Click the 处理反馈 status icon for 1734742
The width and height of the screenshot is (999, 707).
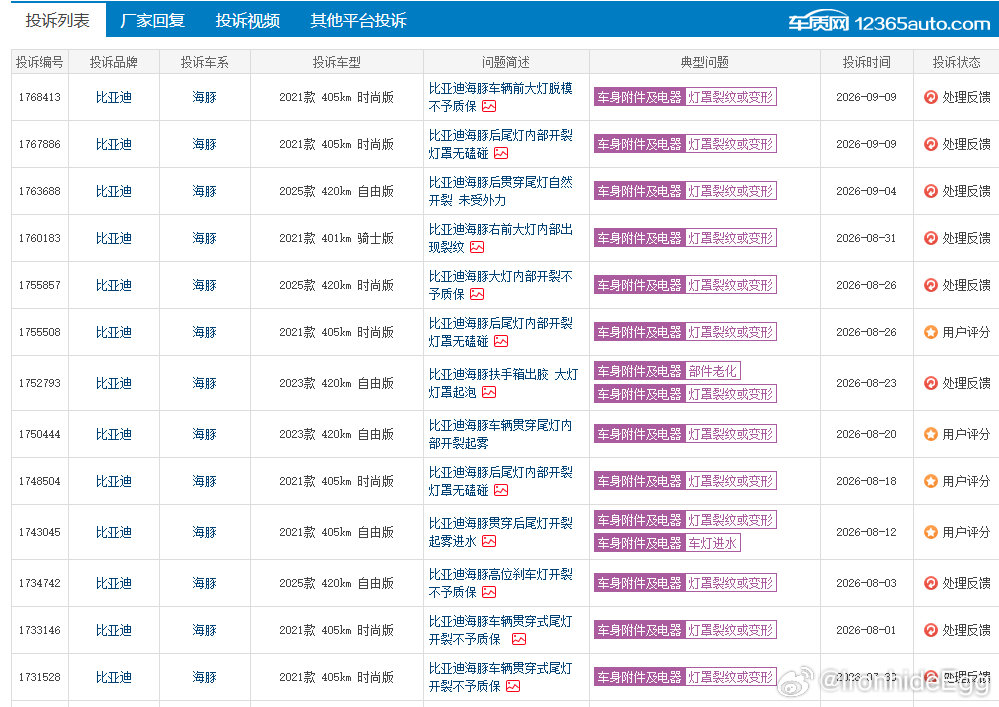(x=931, y=583)
